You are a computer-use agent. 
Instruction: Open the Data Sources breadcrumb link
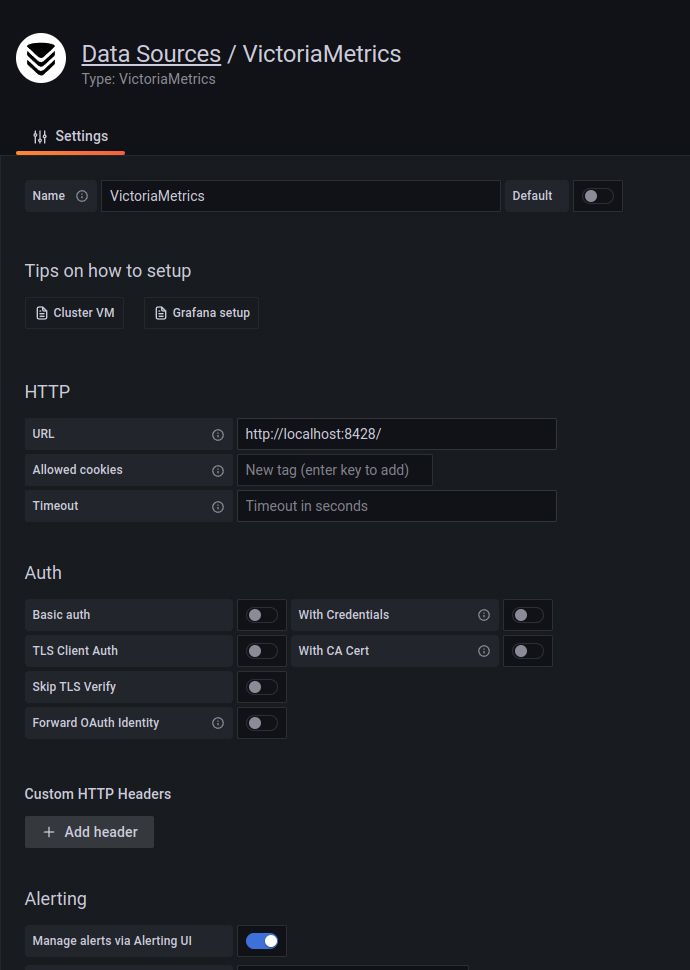(x=151, y=53)
